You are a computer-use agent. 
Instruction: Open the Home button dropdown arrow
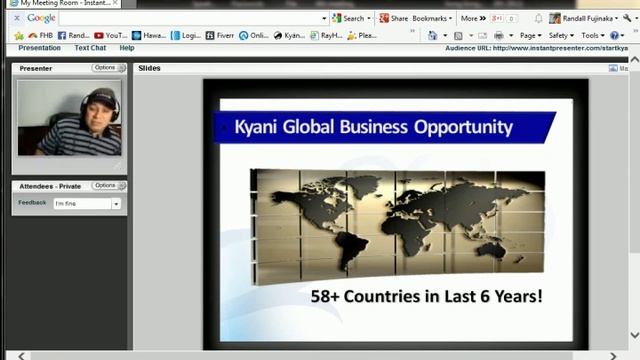445,36
